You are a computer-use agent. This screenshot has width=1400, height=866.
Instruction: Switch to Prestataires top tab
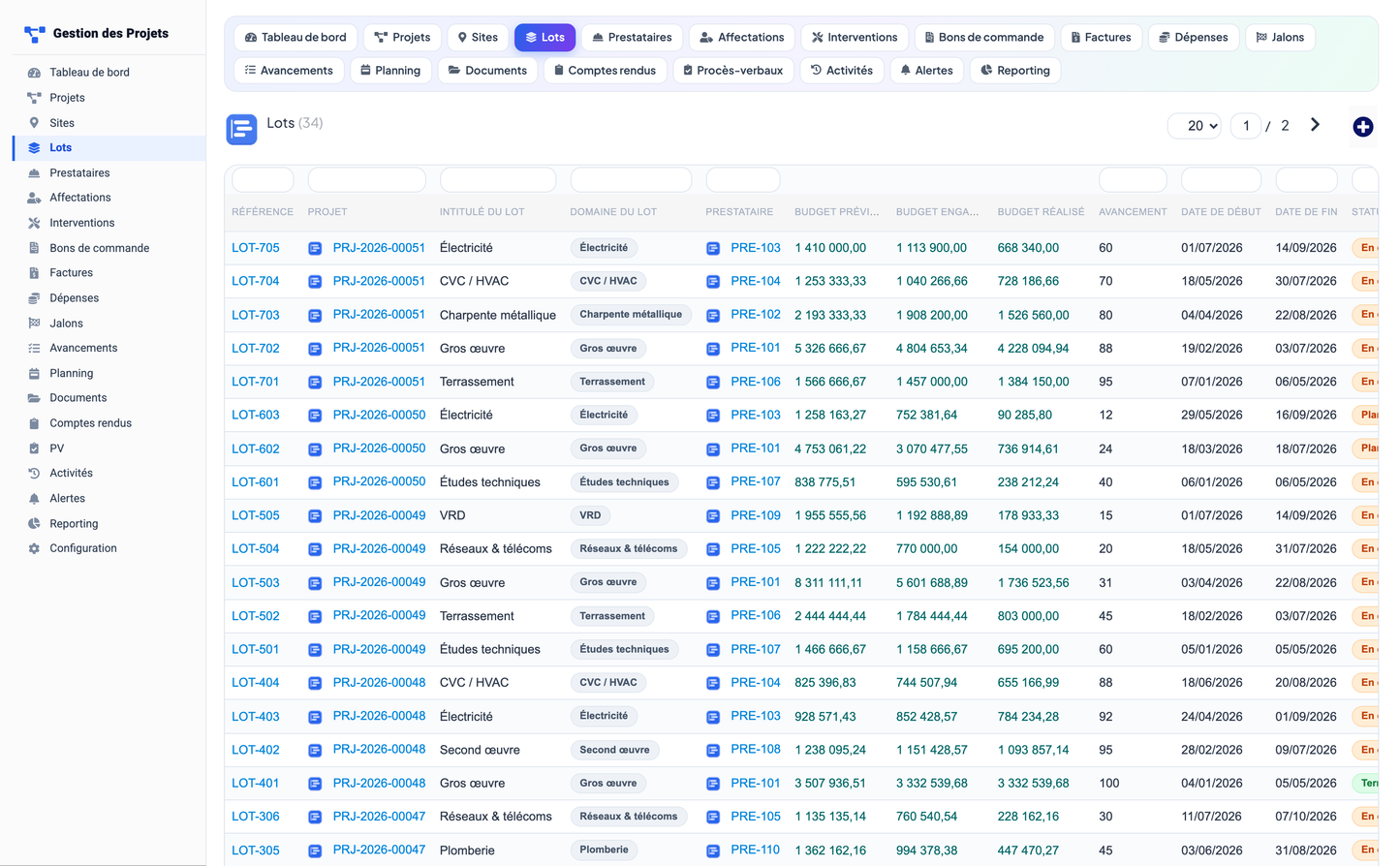(x=632, y=38)
